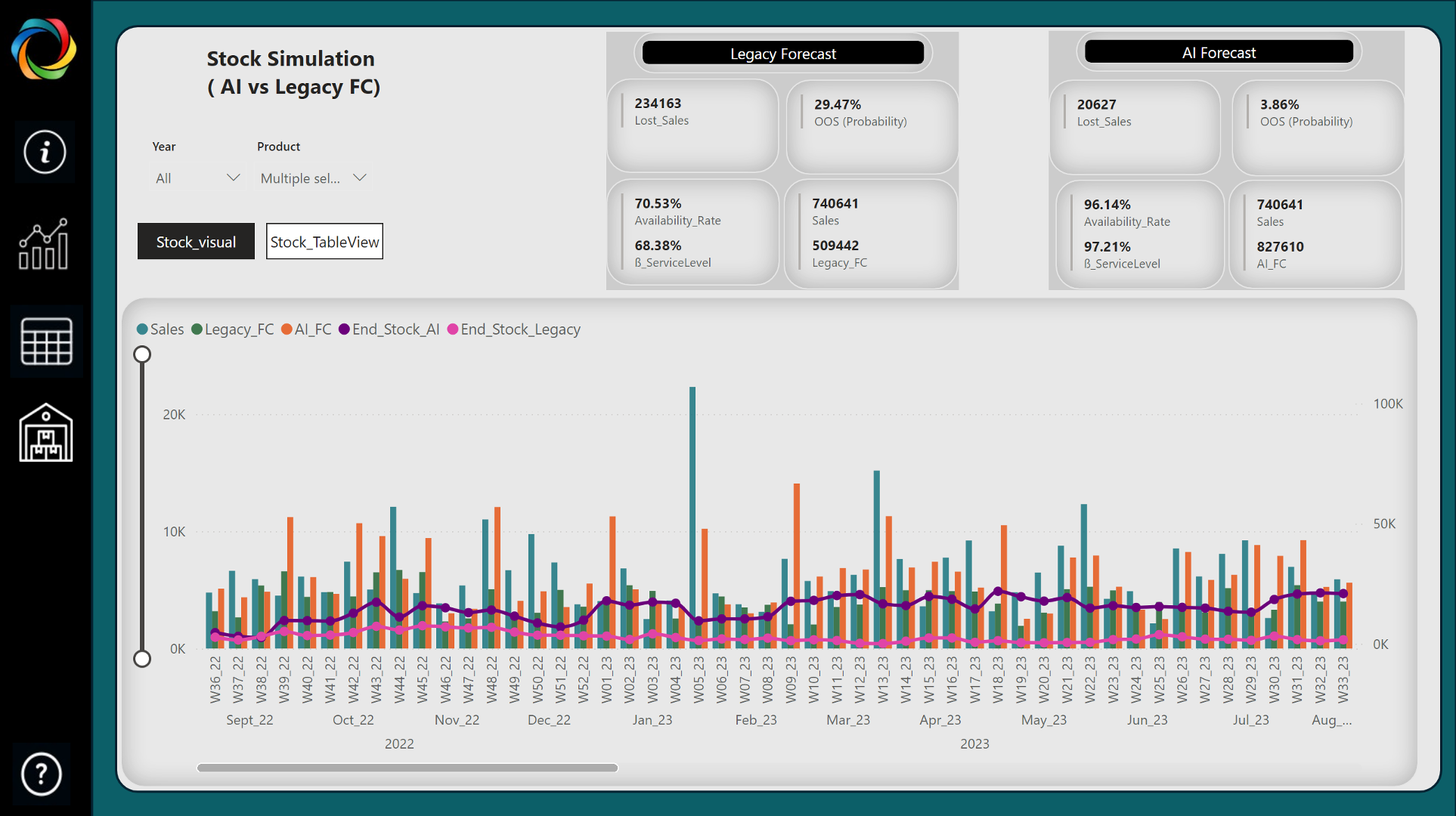Switch to the Stock_visual view
Image resolution: width=1456 pixels, height=816 pixels.
(196, 241)
